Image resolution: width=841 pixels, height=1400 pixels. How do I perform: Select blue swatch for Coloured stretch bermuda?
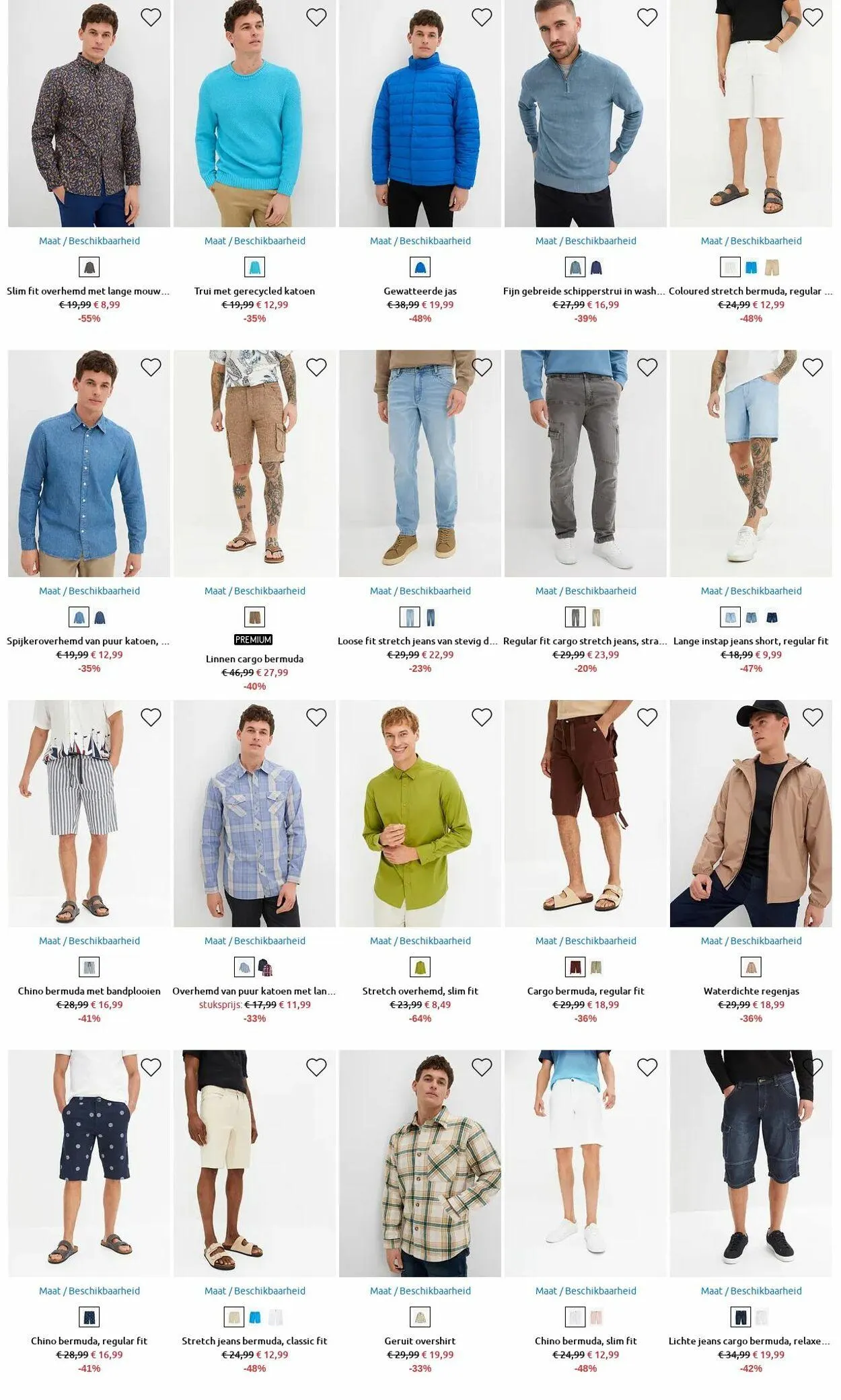point(752,268)
